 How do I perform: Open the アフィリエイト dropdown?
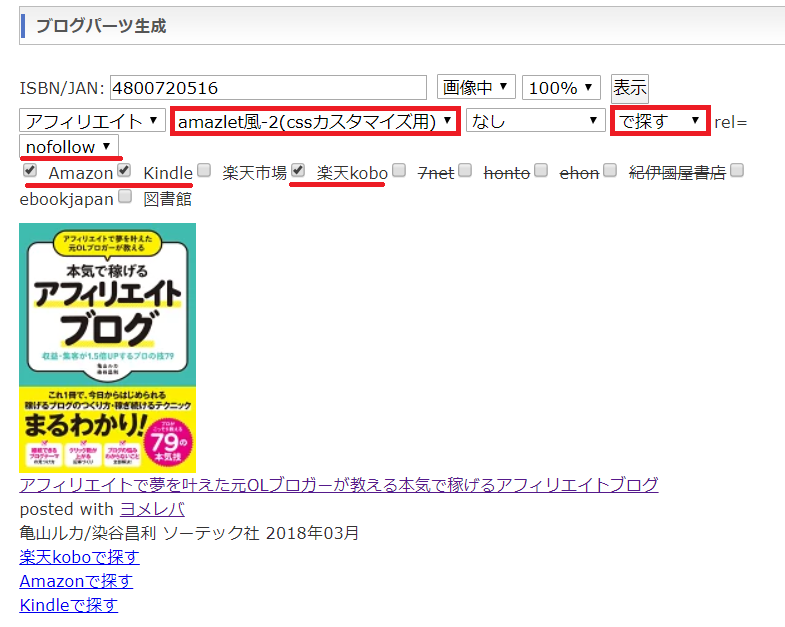click(92, 121)
